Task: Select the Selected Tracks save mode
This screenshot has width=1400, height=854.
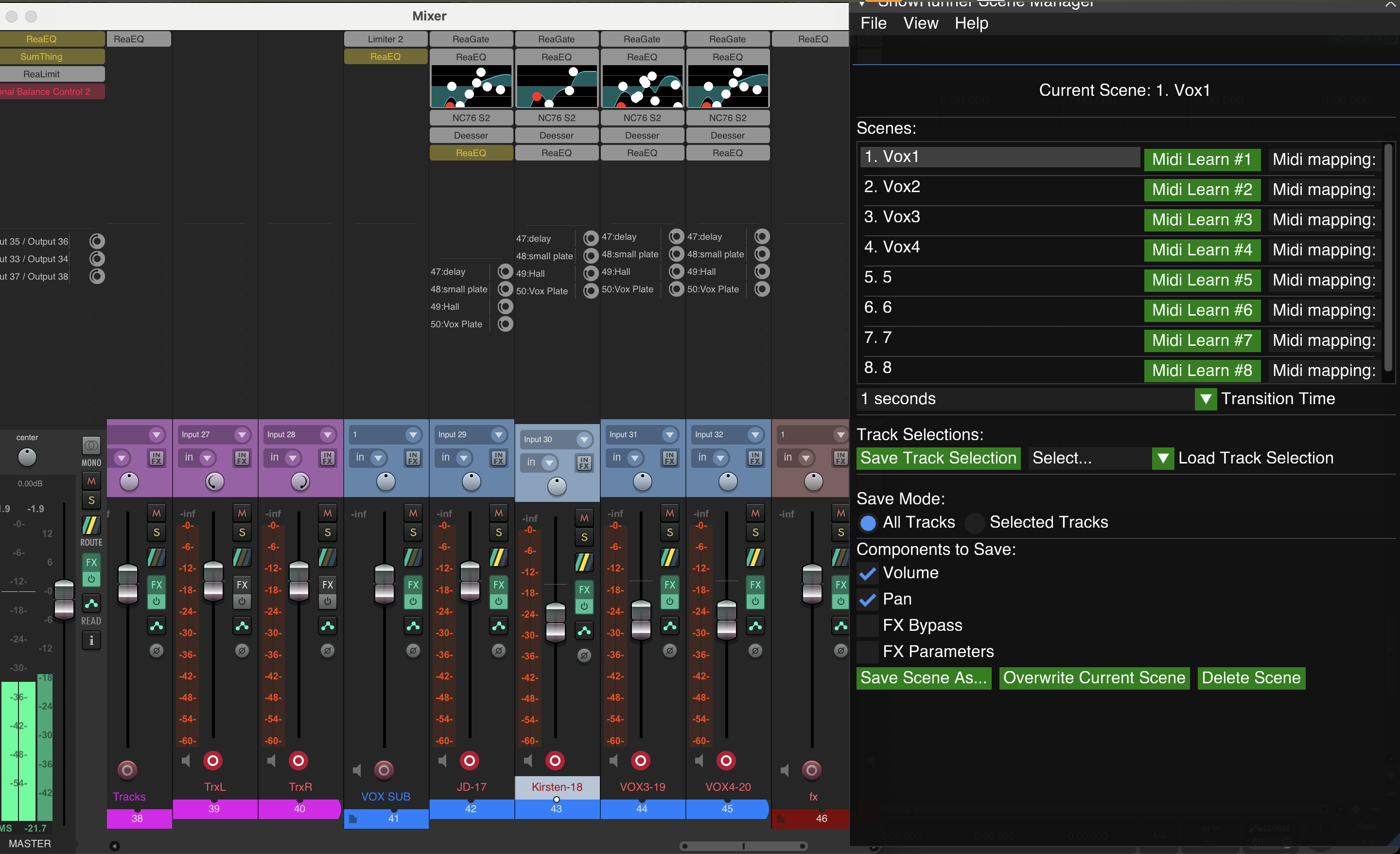Action: 976,522
